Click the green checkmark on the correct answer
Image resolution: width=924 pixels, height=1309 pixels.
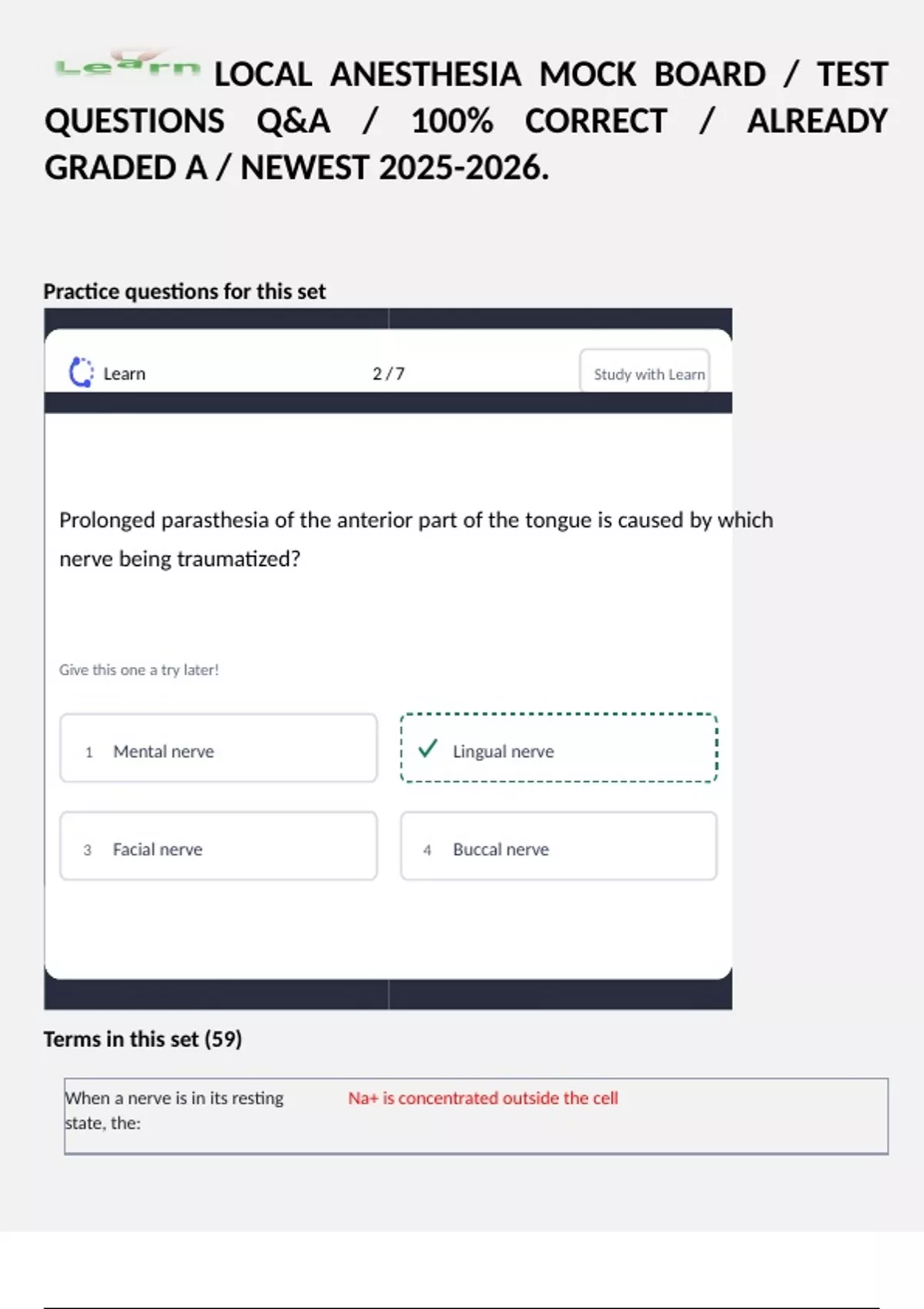[x=427, y=748]
